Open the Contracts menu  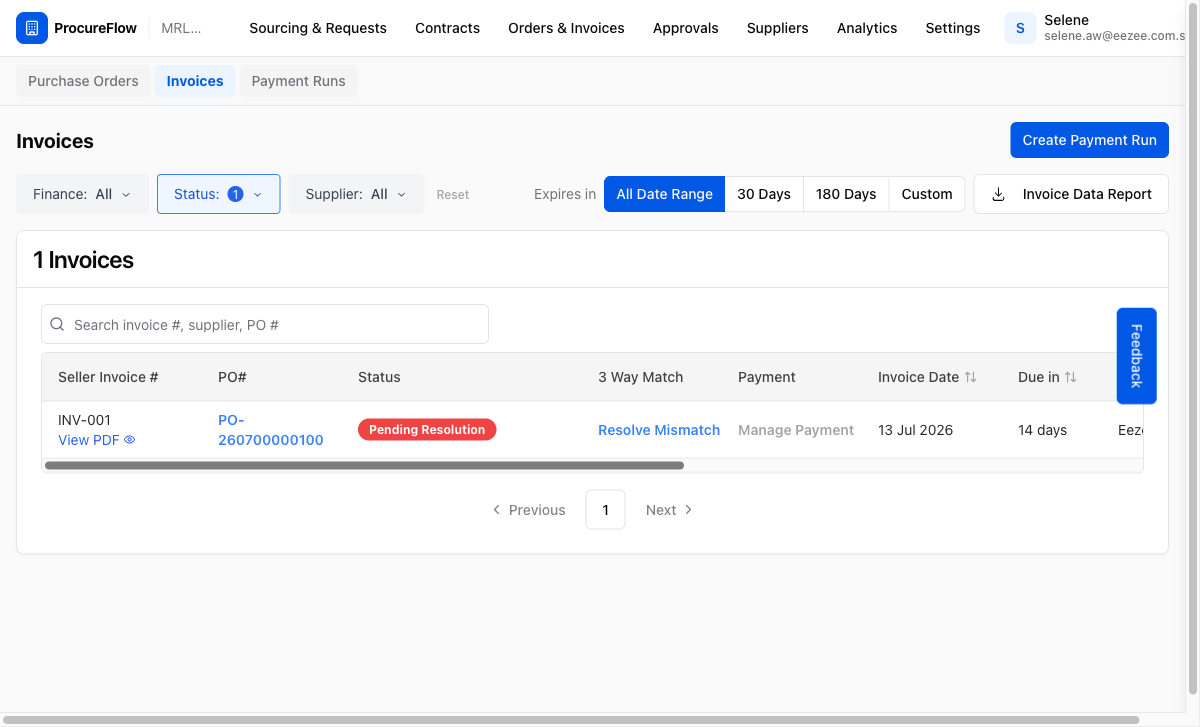(447, 28)
